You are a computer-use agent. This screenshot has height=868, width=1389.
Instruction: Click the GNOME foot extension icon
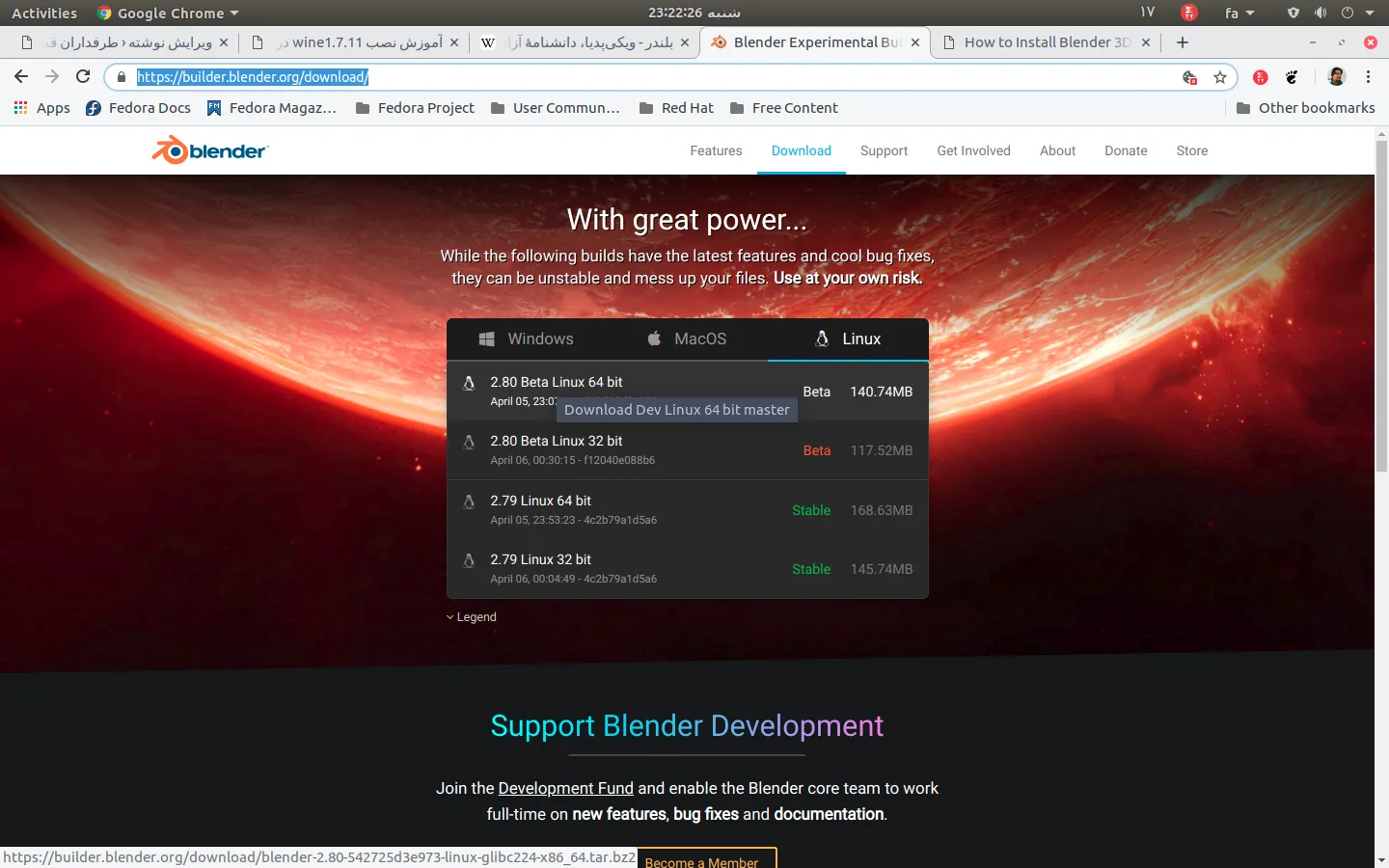[x=1292, y=77]
